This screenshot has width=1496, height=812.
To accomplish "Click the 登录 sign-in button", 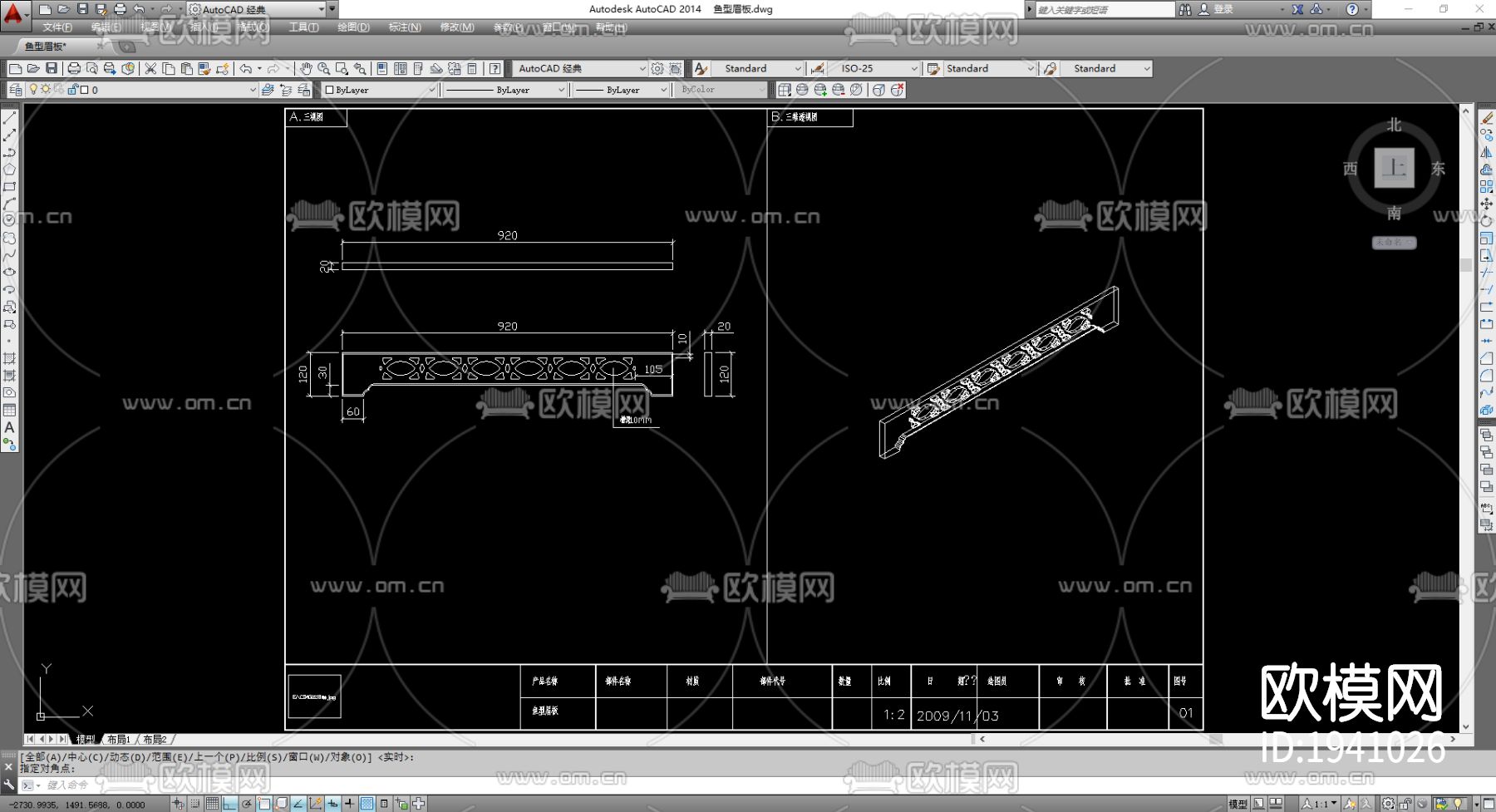I will click(x=1223, y=9).
